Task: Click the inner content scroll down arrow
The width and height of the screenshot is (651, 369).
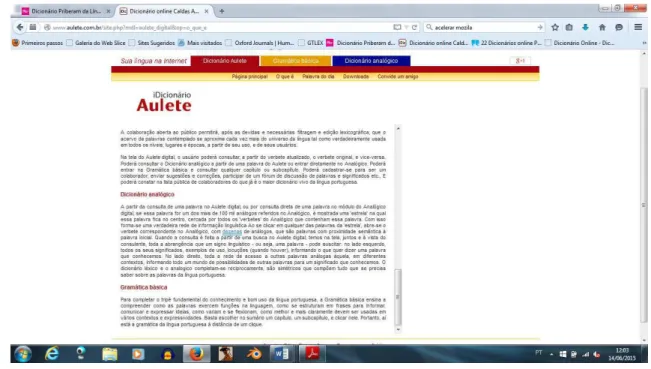Action: [x=398, y=330]
